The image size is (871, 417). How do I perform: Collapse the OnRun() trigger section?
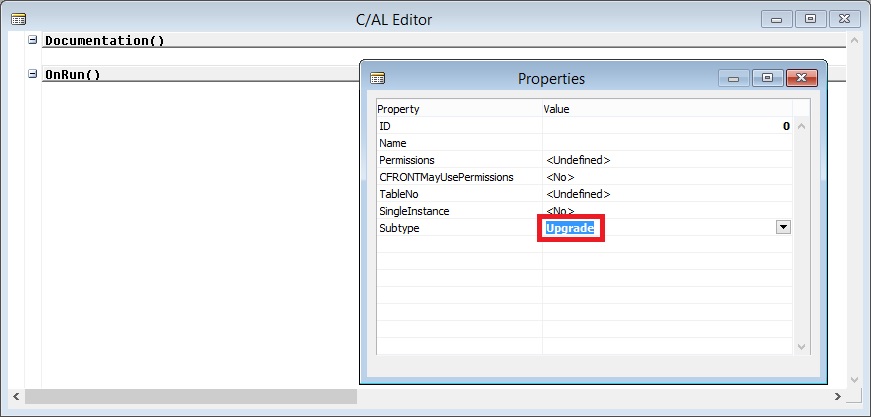click(x=33, y=74)
